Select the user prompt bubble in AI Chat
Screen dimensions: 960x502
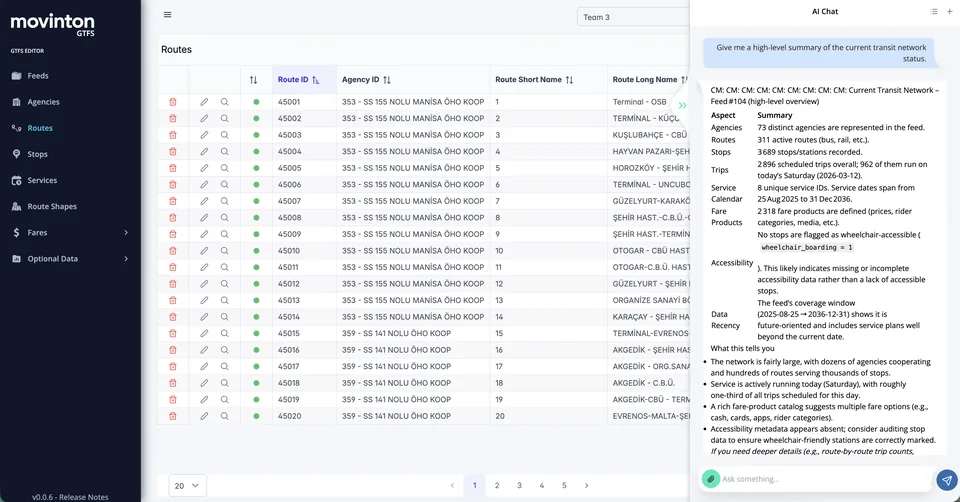click(x=820, y=53)
